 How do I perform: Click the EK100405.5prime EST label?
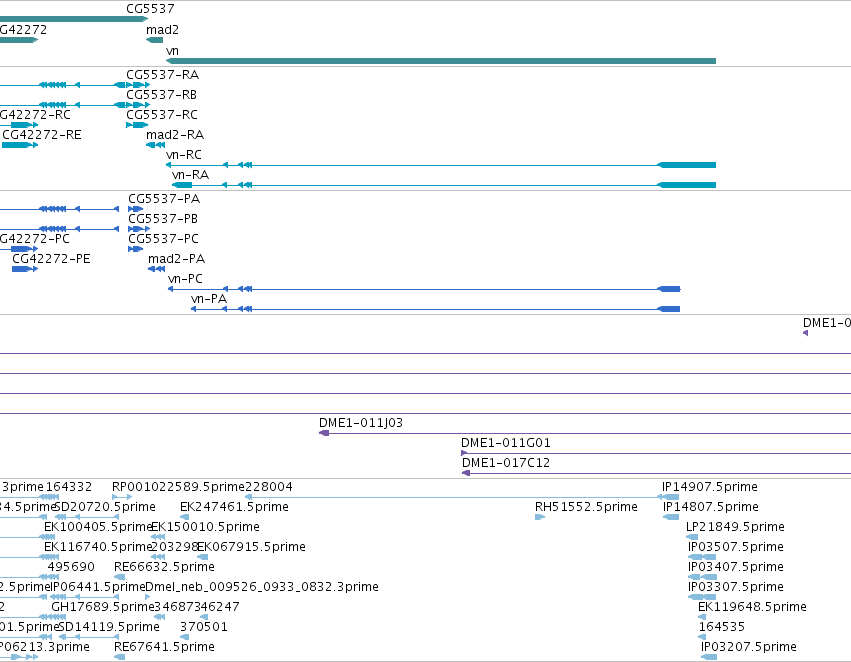98,527
